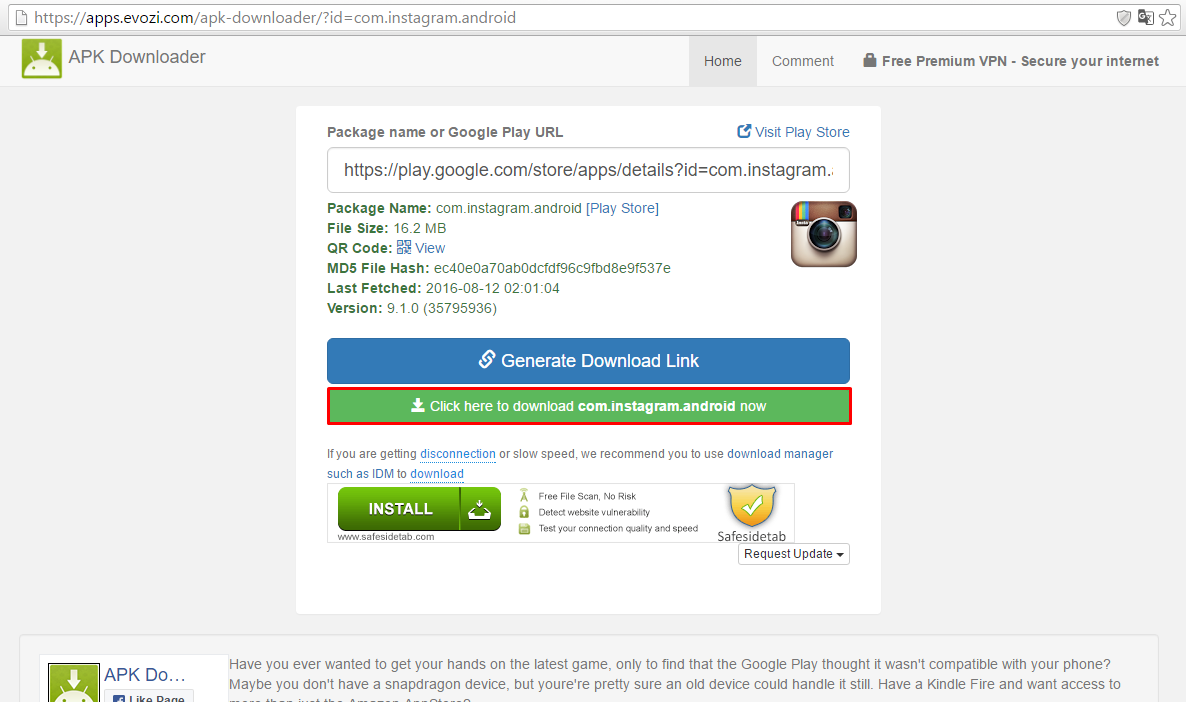Click the Instagram app icon thumbnail

[824, 234]
